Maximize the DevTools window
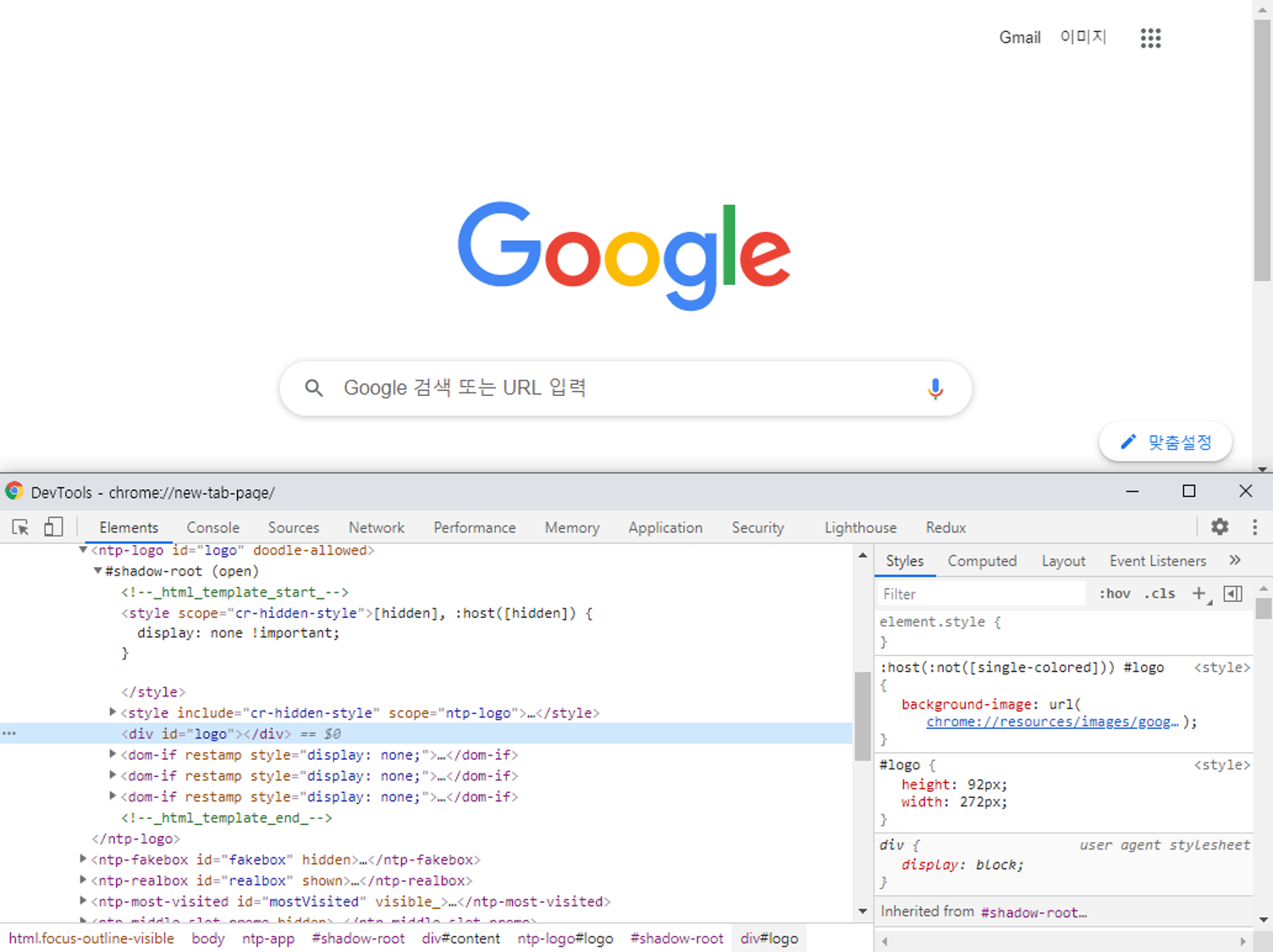This screenshot has width=1273, height=952. pyautogui.click(x=1189, y=491)
